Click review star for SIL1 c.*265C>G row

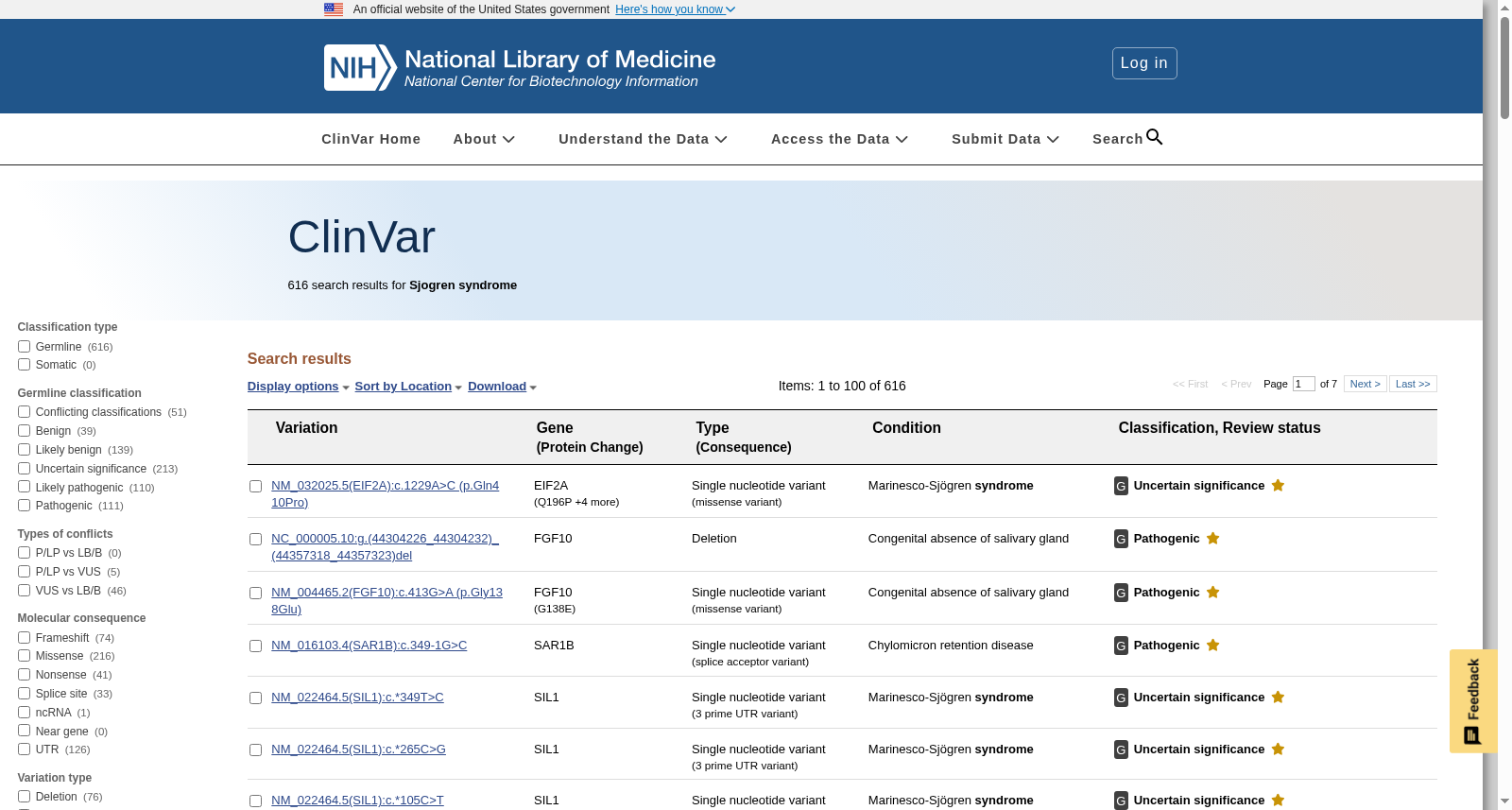[x=1278, y=750]
